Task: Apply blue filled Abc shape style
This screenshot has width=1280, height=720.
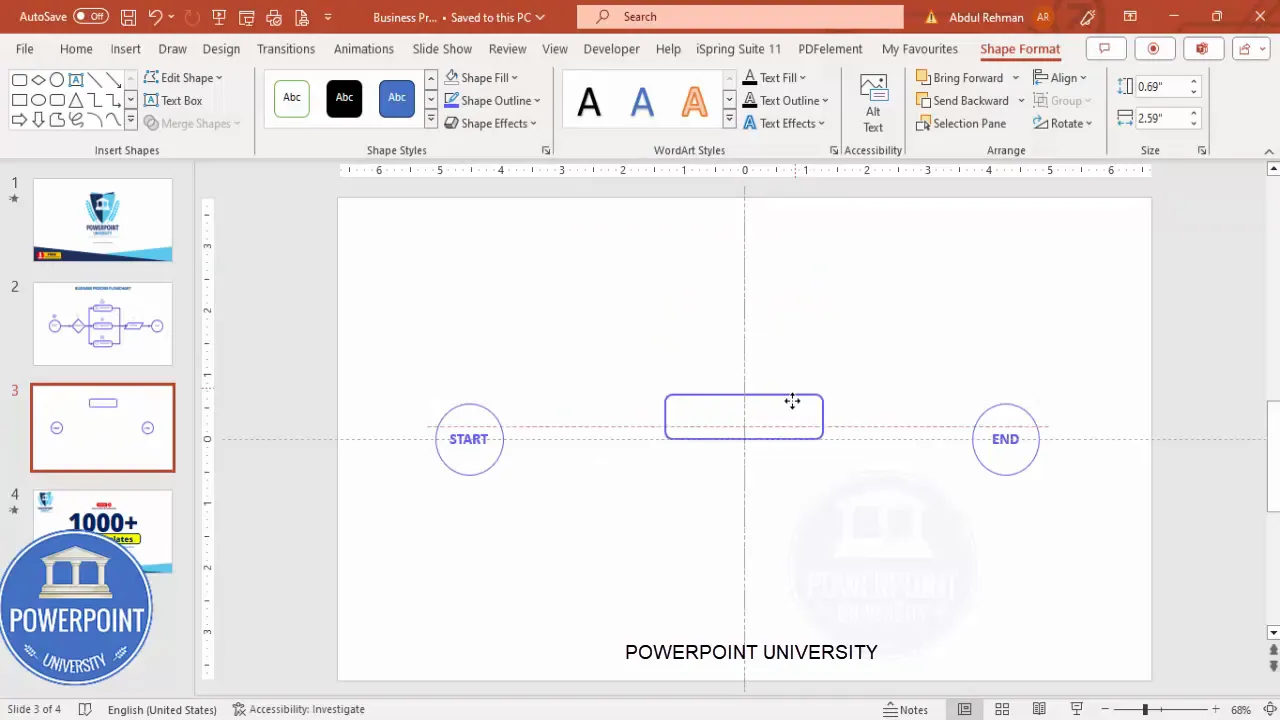Action: coord(397,98)
